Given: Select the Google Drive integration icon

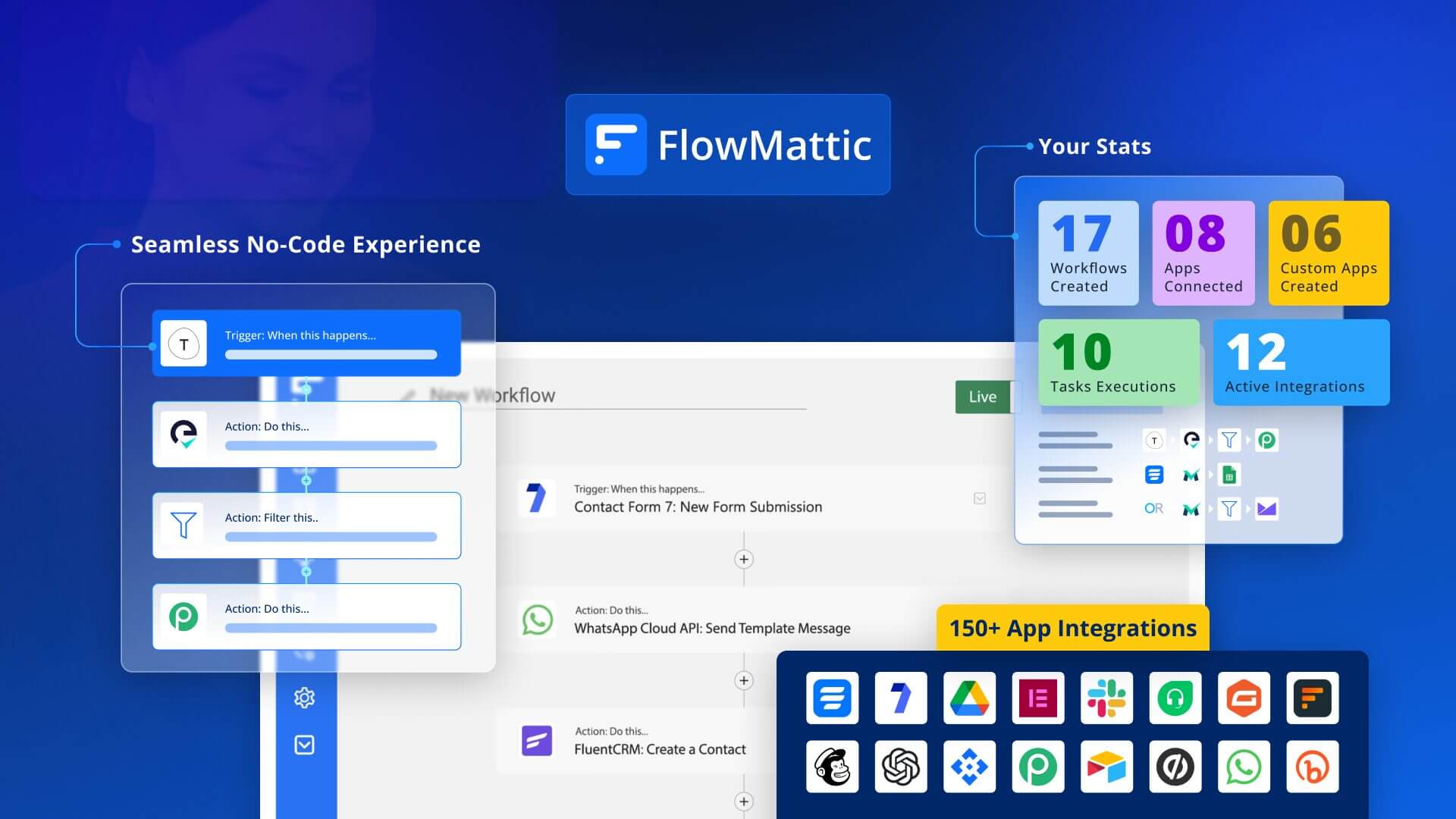Looking at the screenshot, I should coord(970,698).
